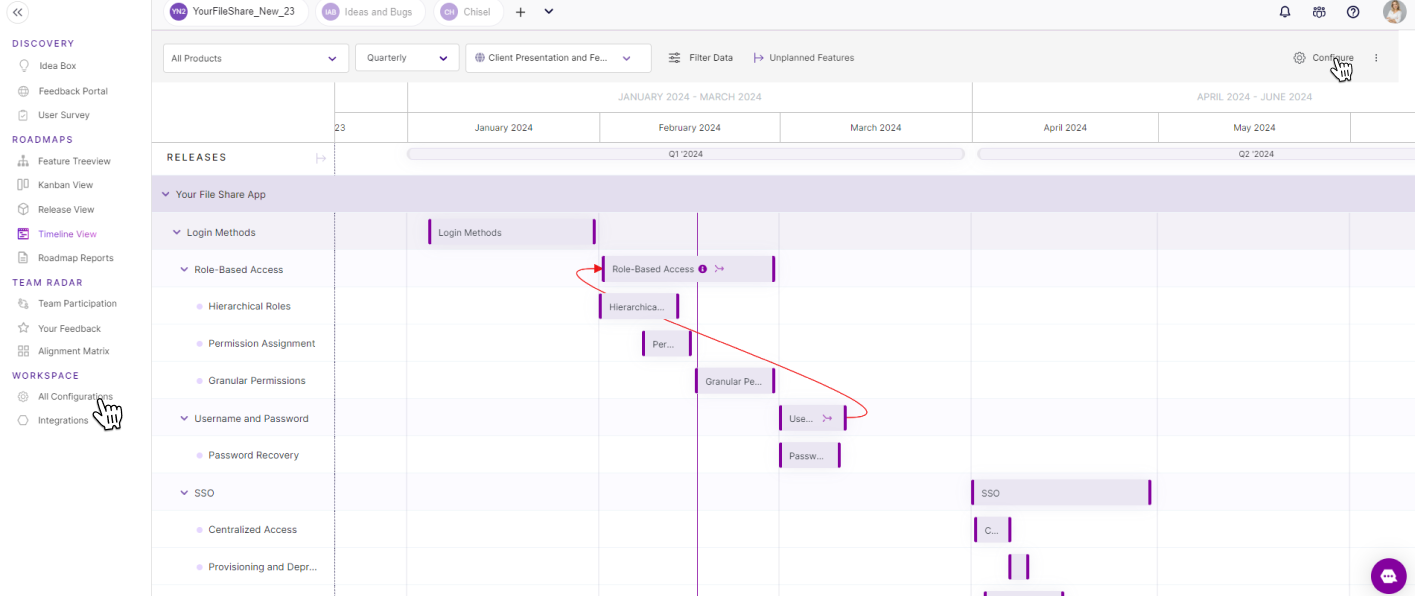Click the Q1 '2024 timeline bar
Screen dimensions: 1415x596
tap(685, 153)
